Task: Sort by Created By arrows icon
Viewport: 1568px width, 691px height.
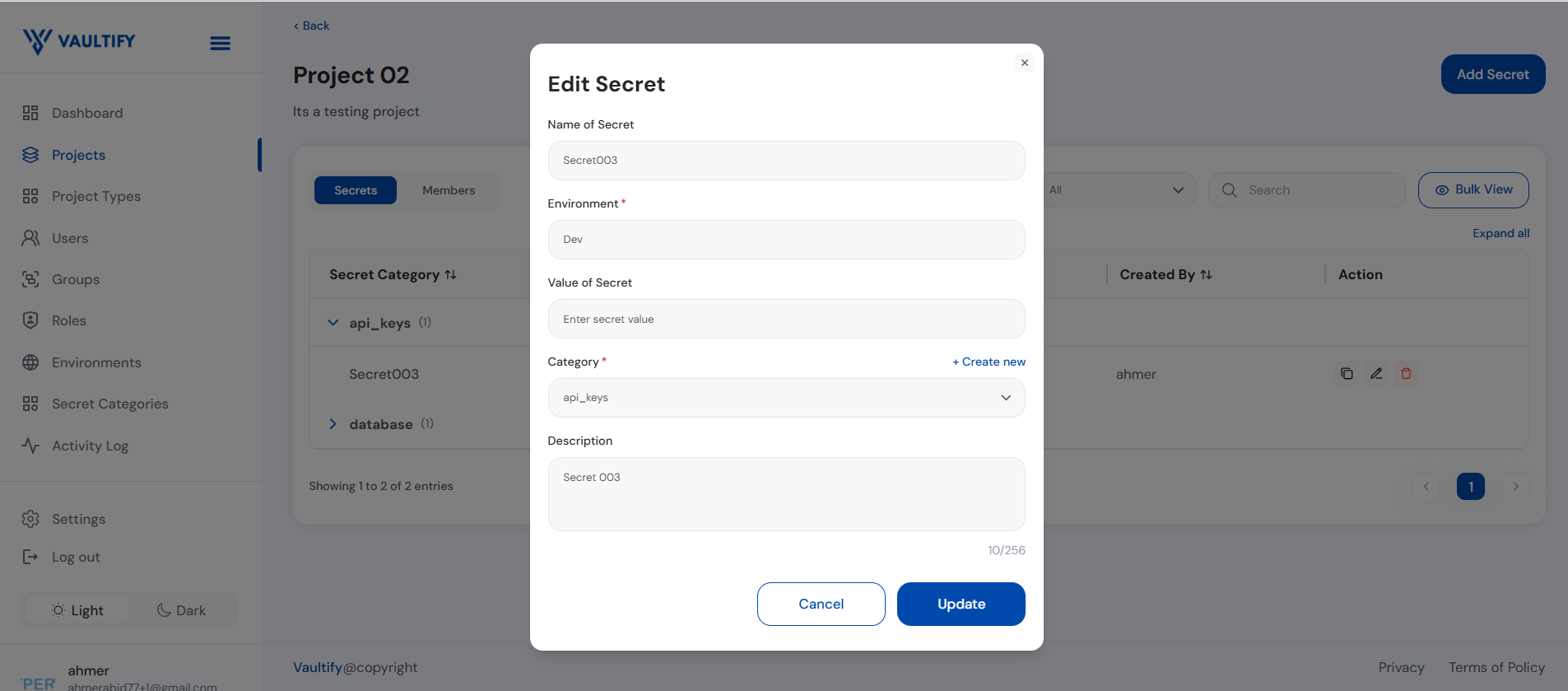Action: point(1206,275)
